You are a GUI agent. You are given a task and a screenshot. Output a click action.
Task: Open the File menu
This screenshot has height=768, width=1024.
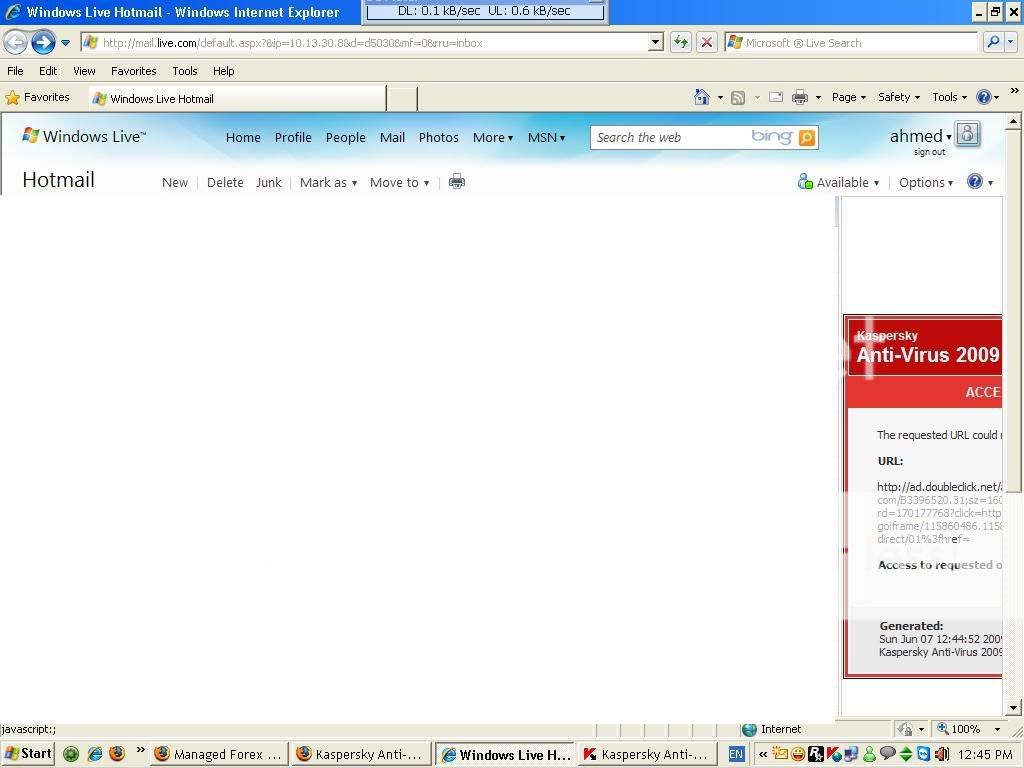[x=15, y=71]
